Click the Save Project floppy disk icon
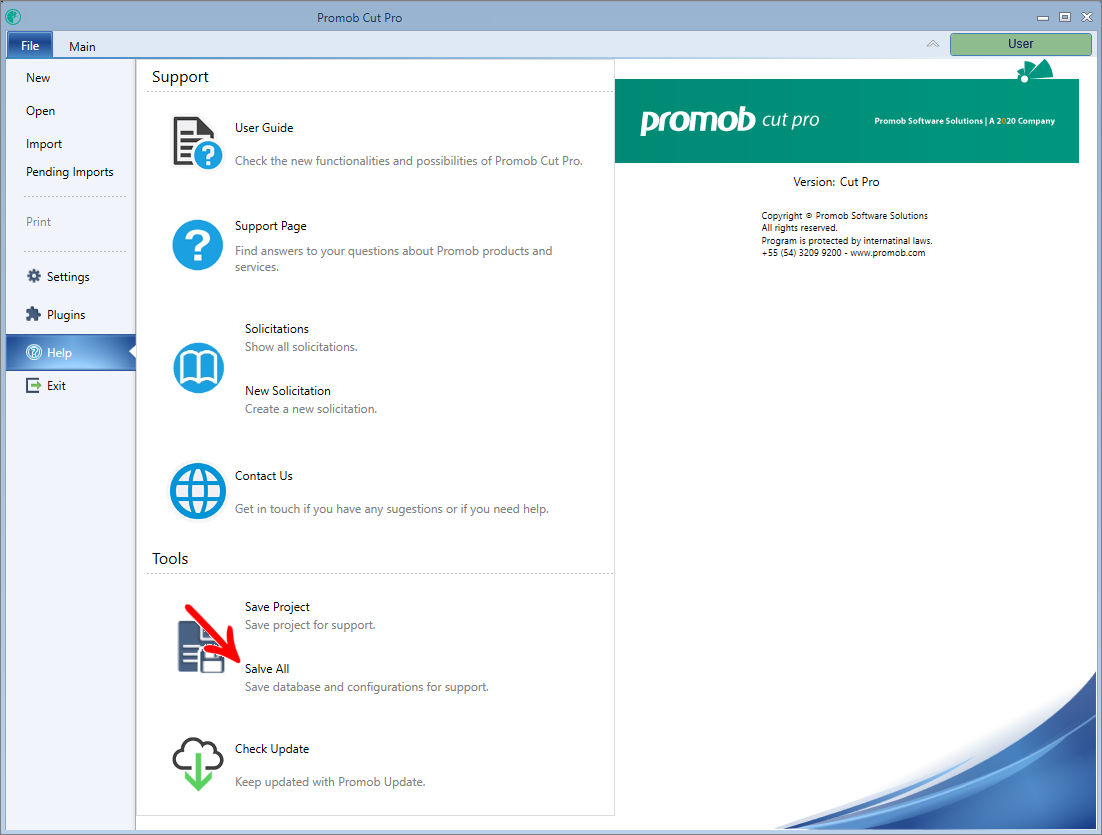This screenshot has height=835, width=1102. (201, 647)
